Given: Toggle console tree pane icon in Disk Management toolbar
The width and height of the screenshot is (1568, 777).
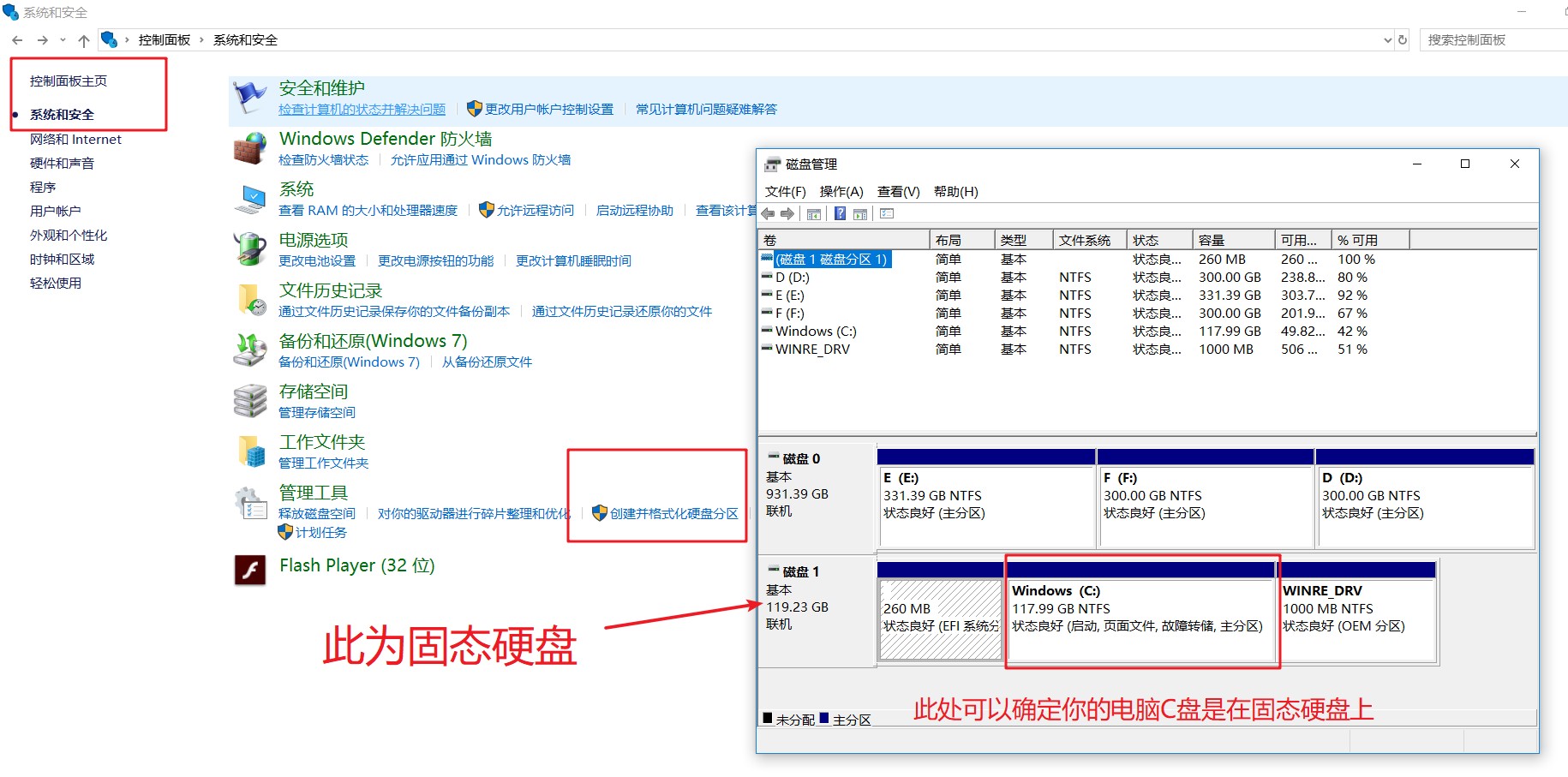Looking at the screenshot, I should 814,213.
